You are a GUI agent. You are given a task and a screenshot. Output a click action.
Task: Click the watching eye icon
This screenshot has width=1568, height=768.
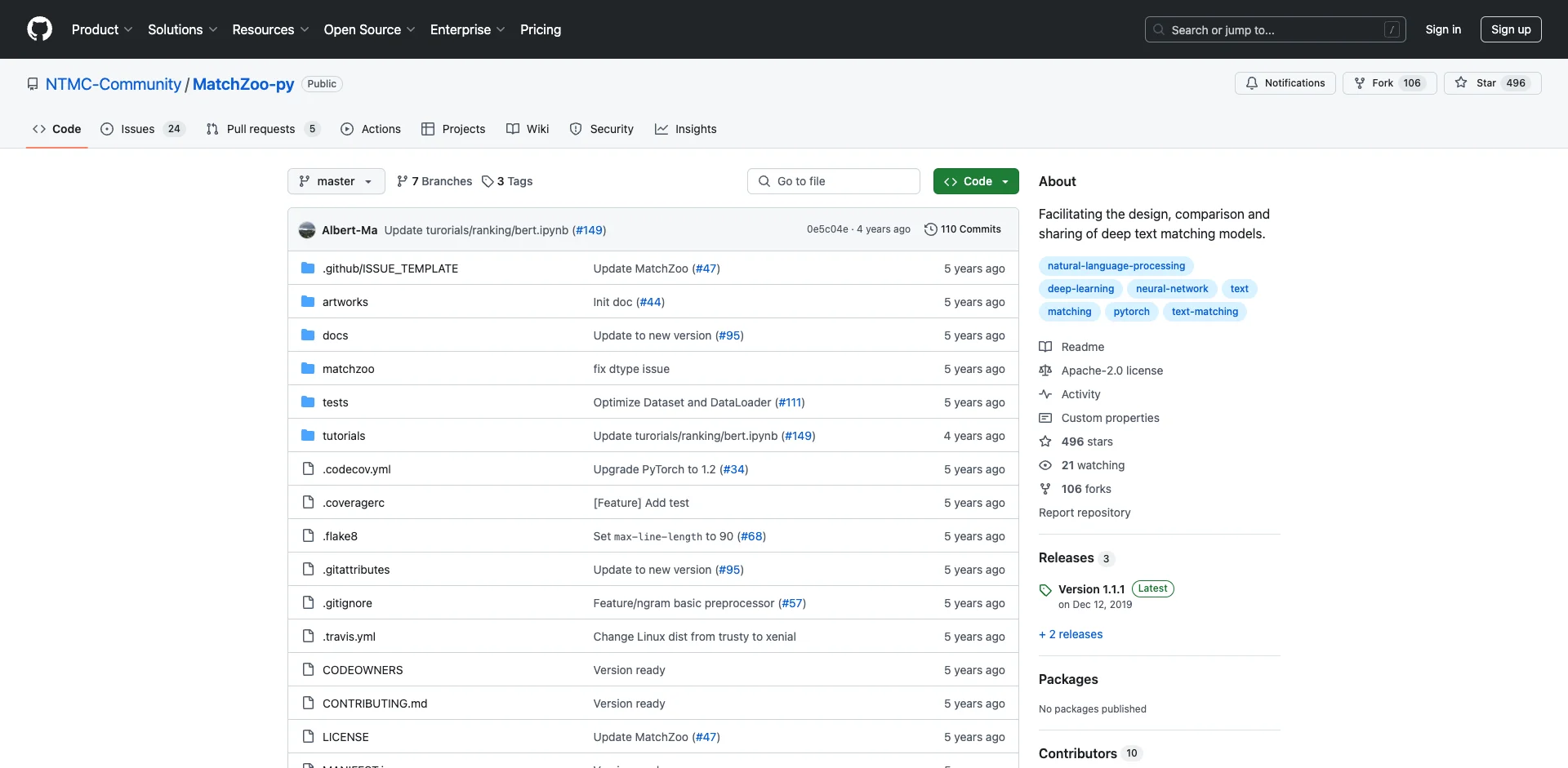(x=1045, y=465)
